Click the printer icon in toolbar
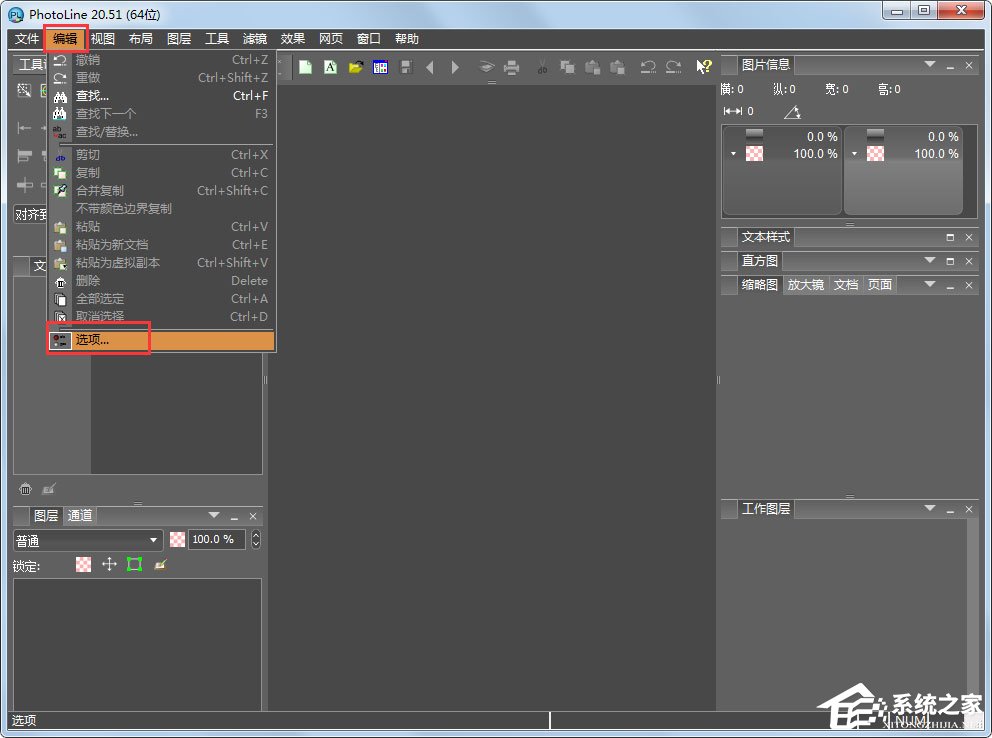The height and width of the screenshot is (738, 992). click(x=511, y=67)
